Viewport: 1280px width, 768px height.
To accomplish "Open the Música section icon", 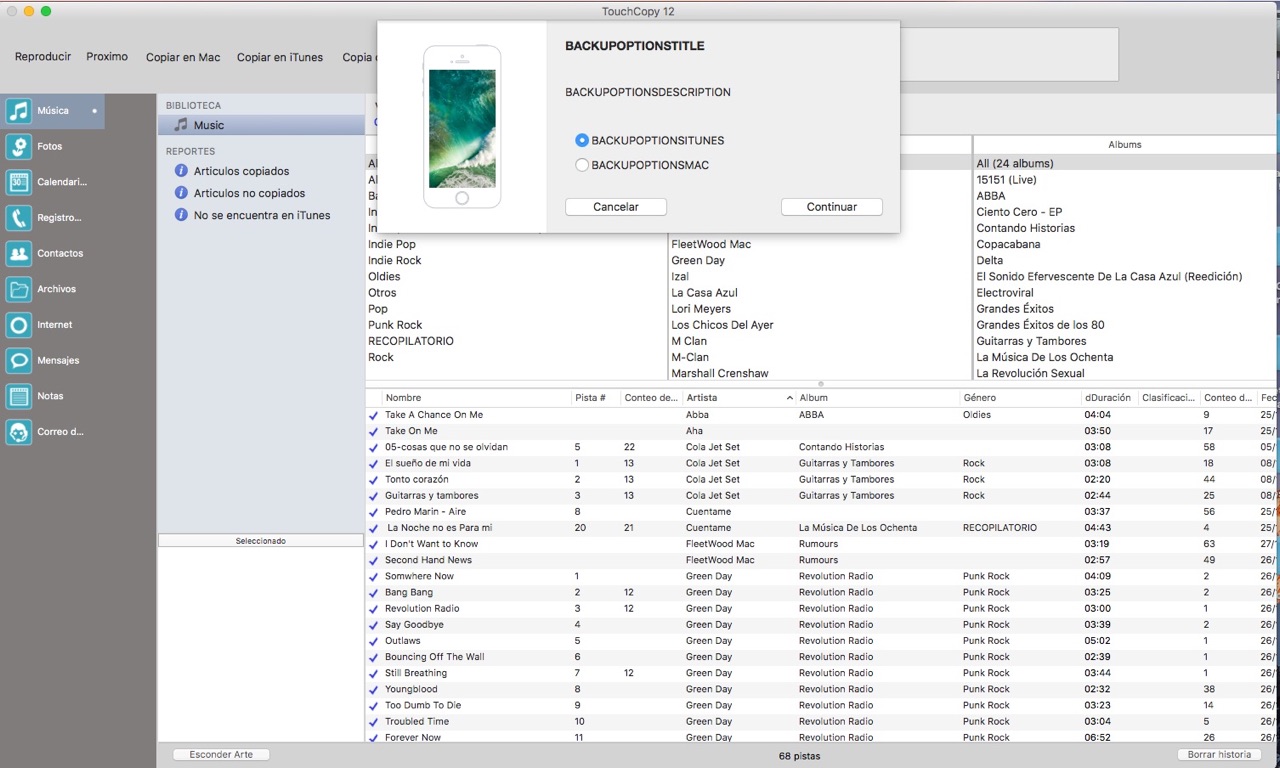I will 18,111.
